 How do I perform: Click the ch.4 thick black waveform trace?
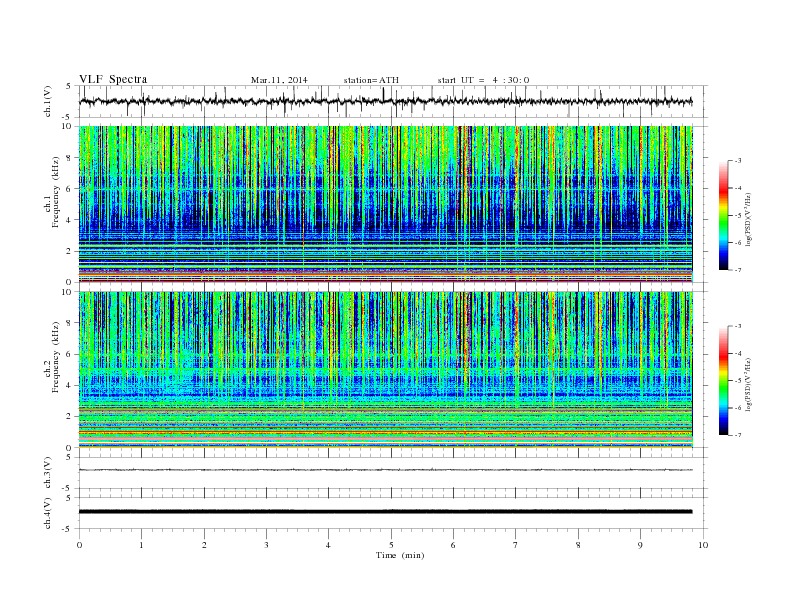pyautogui.click(x=386, y=512)
